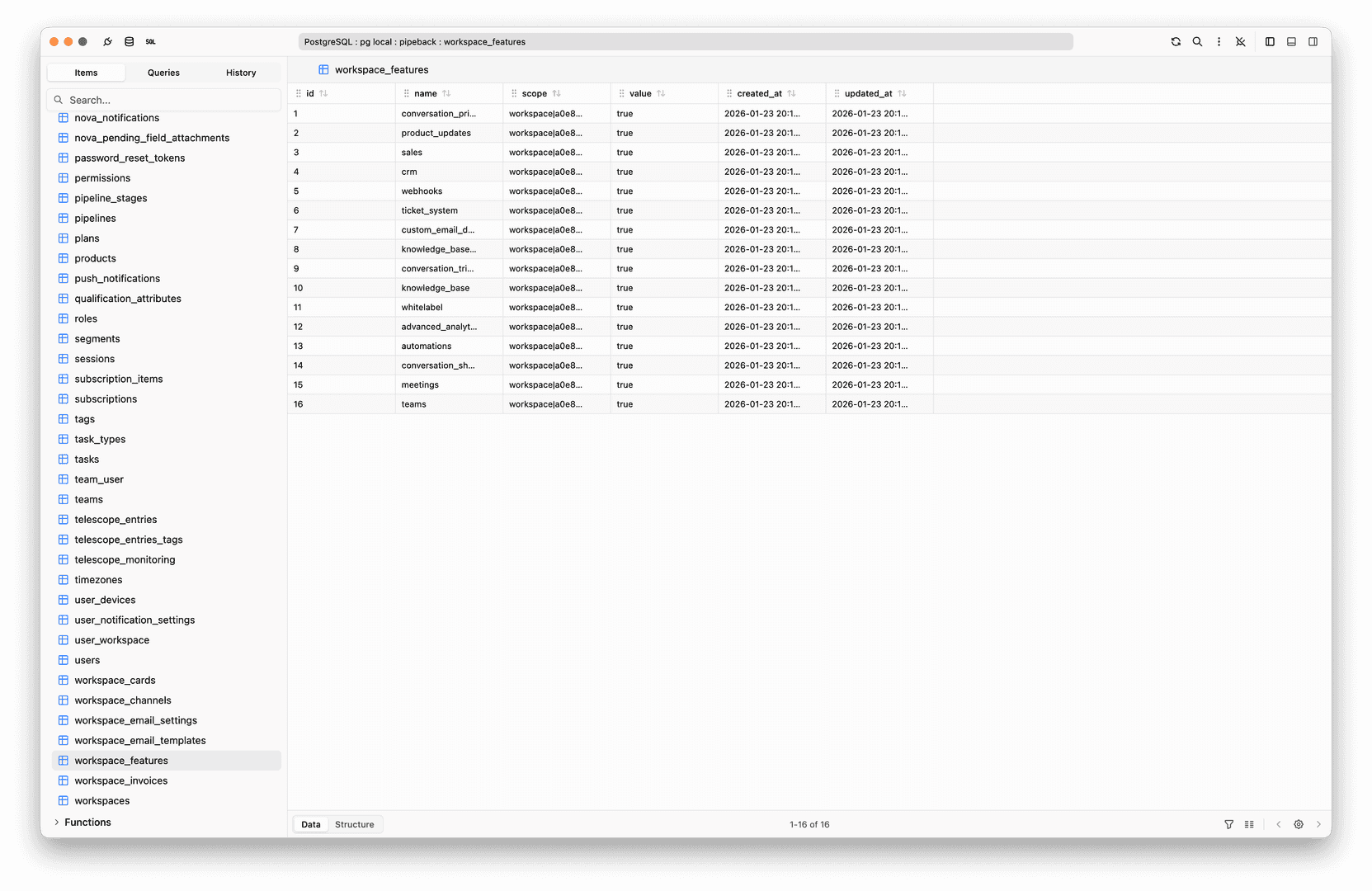This screenshot has width=1372, height=891.
Task: Sort by the created_at column arrows
Action: 791,94
